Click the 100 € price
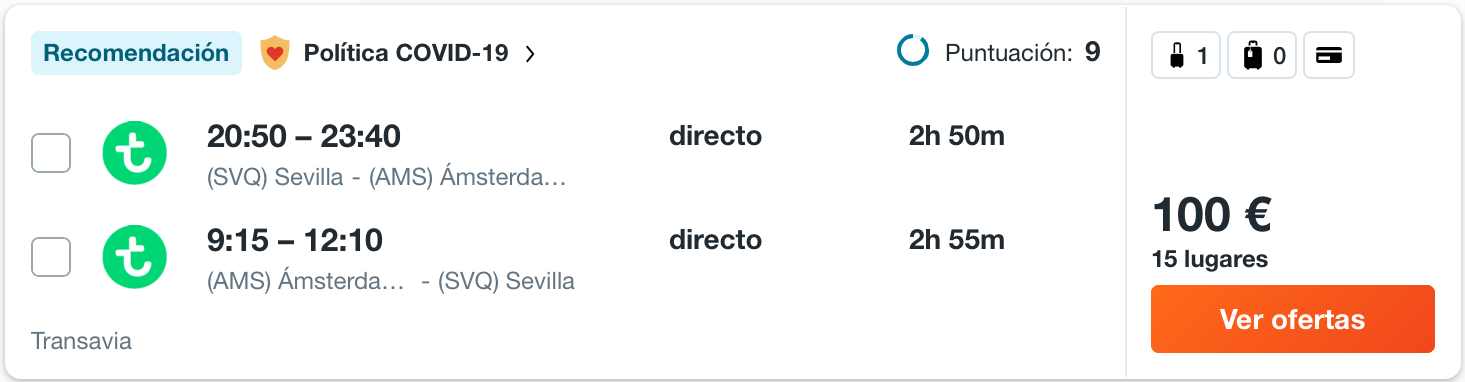The height and width of the screenshot is (382, 1465). (1211, 214)
